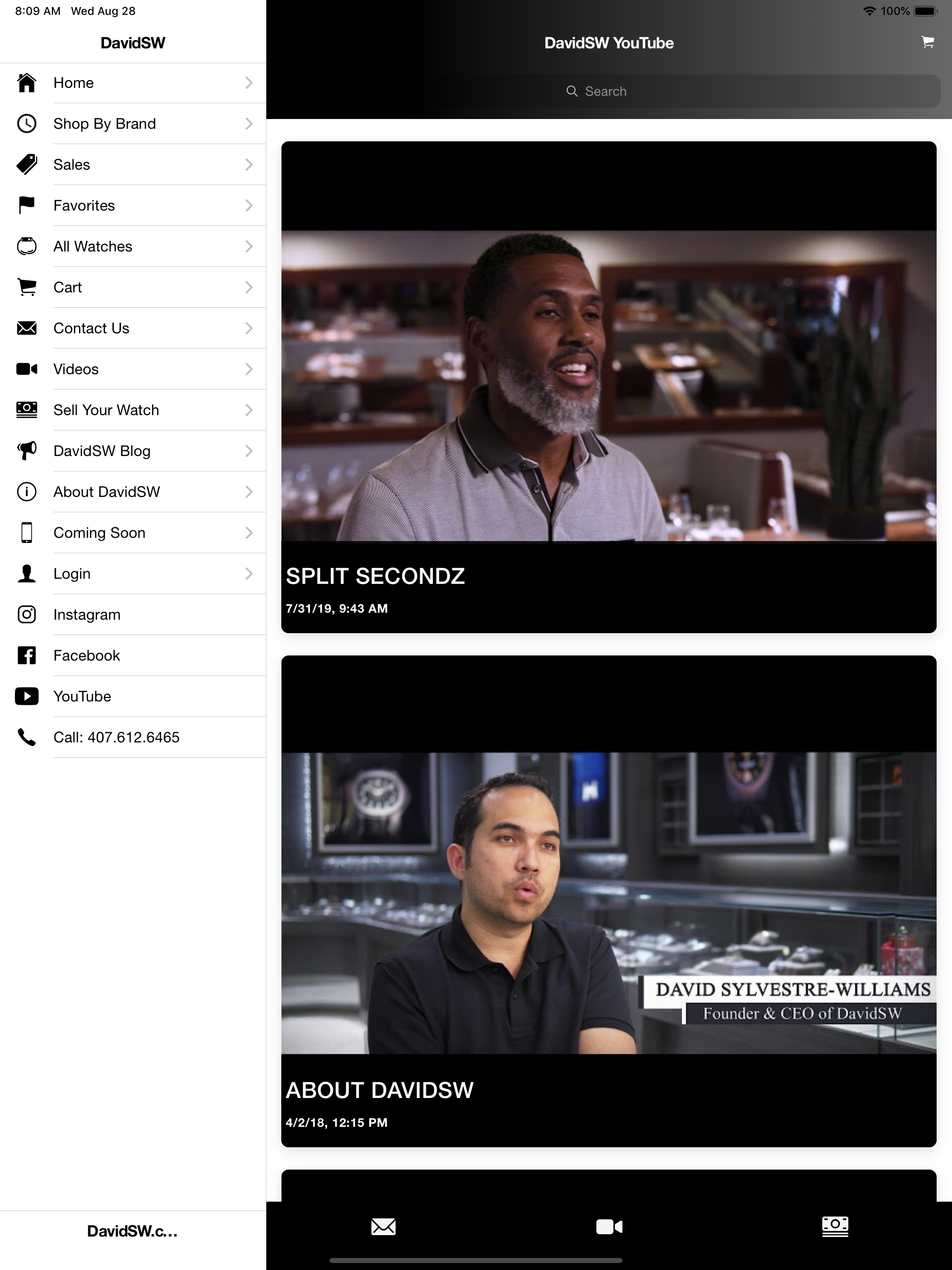Tap the Videos camera icon in sidebar

tap(26, 369)
